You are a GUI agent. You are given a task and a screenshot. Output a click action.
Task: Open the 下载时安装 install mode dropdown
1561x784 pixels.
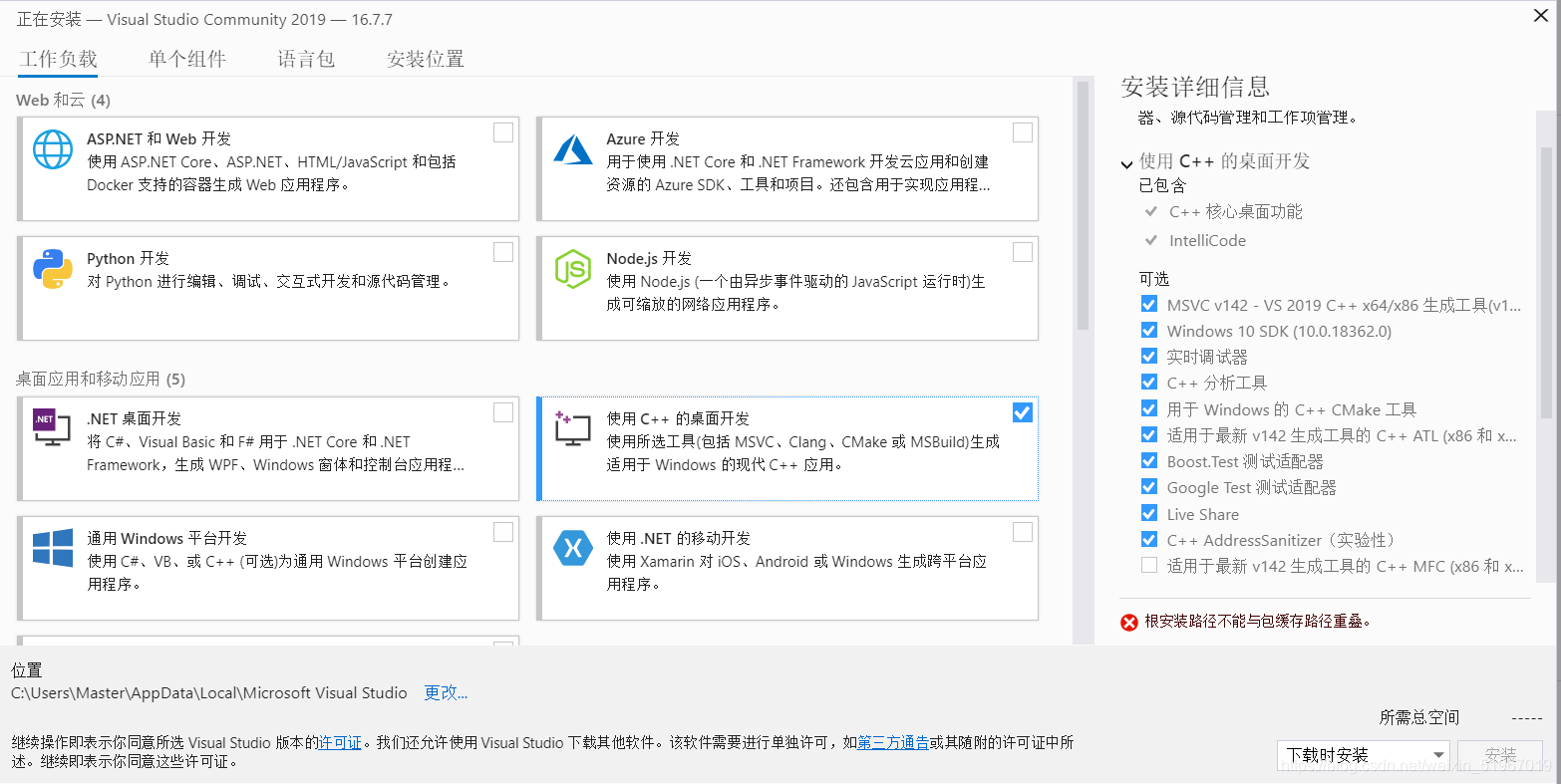coord(1363,755)
